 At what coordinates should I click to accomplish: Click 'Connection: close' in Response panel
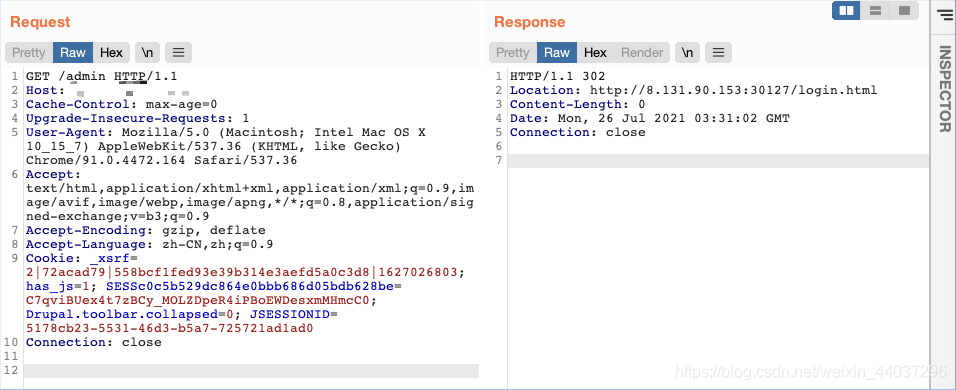tap(577, 132)
